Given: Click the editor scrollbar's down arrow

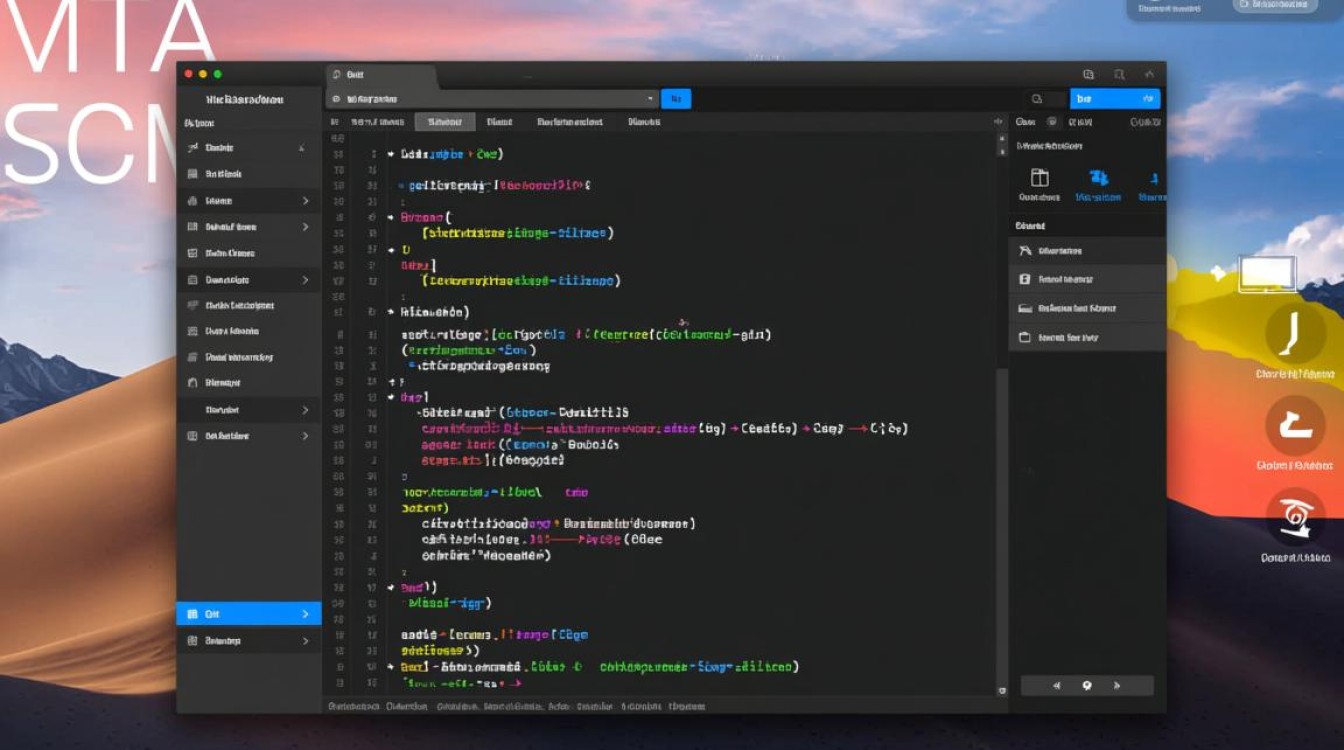Looking at the screenshot, I should tap(1002, 690).
